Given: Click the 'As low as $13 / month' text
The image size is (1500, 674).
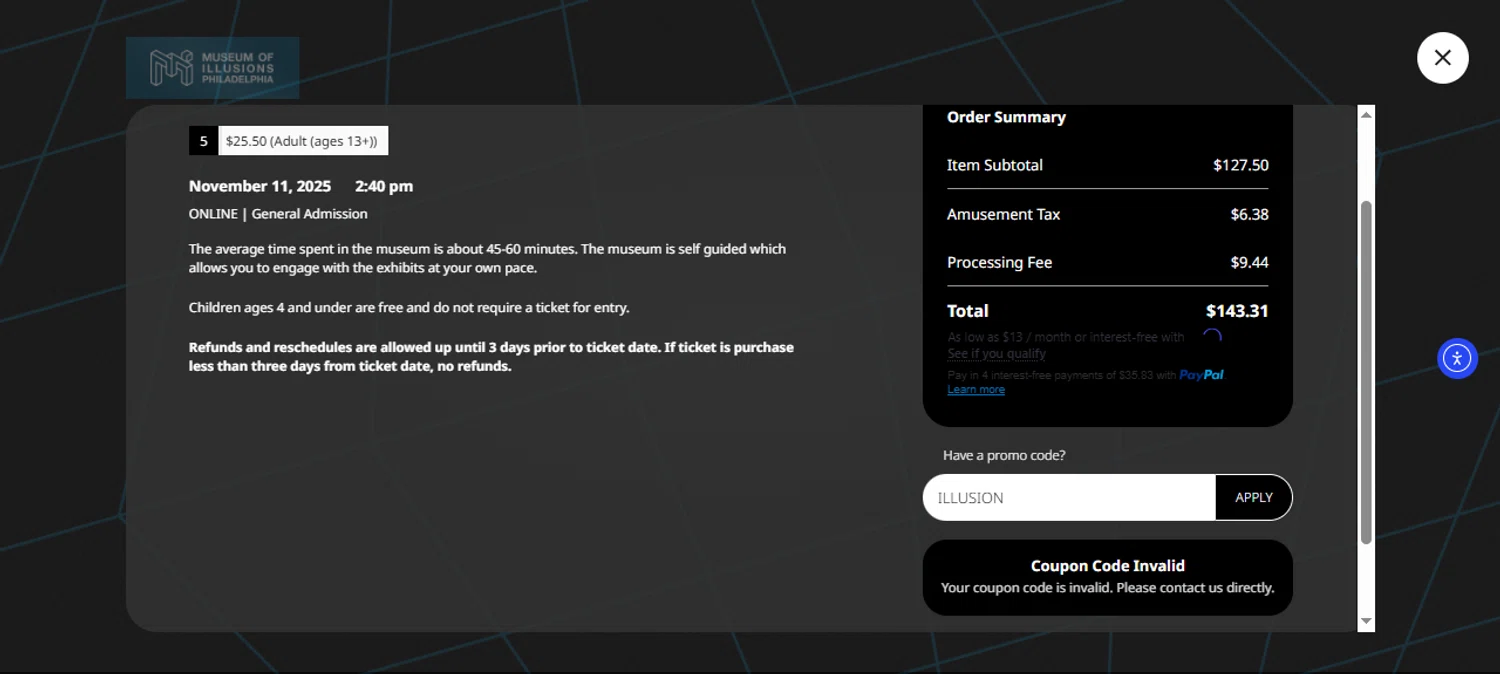Looking at the screenshot, I should [1066, 337].
